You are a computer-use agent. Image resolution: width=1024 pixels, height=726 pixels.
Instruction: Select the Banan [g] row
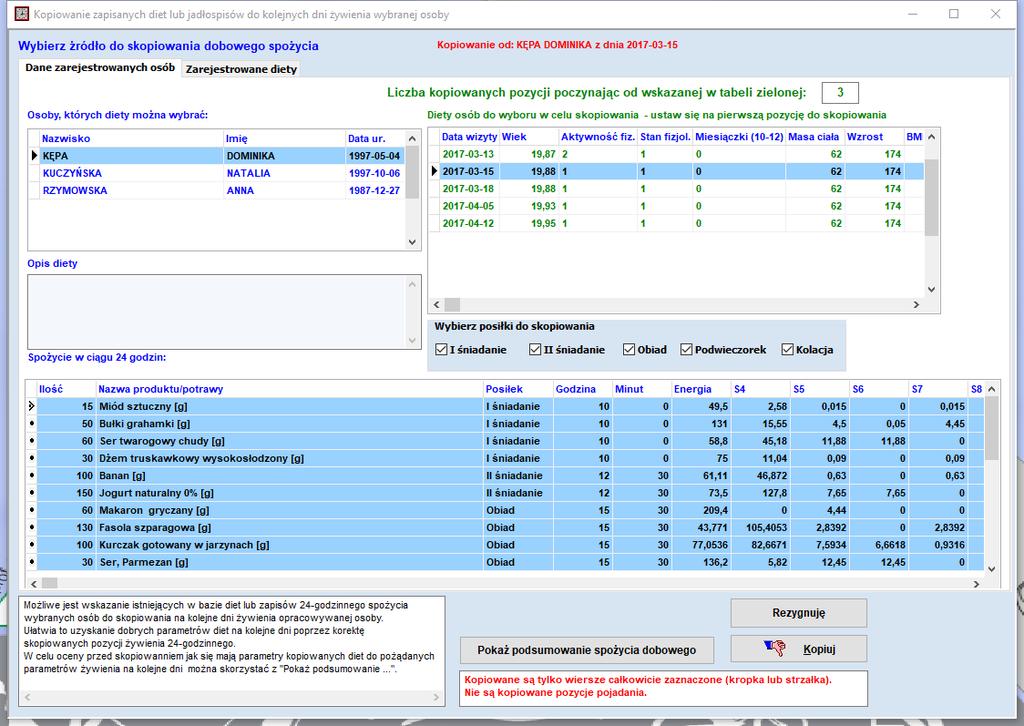[505, 475]
